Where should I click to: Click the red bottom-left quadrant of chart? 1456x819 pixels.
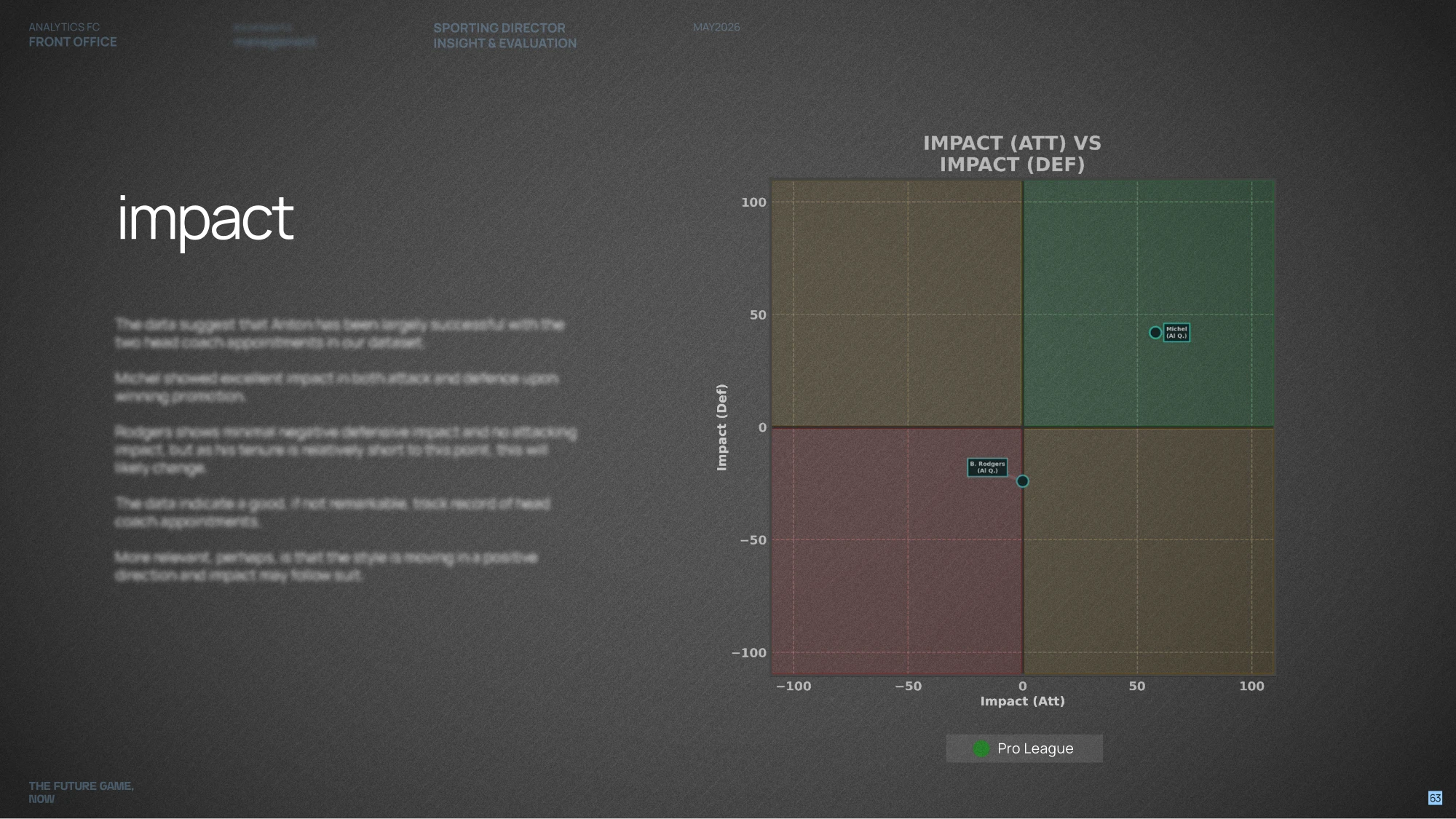pos(897,551)
